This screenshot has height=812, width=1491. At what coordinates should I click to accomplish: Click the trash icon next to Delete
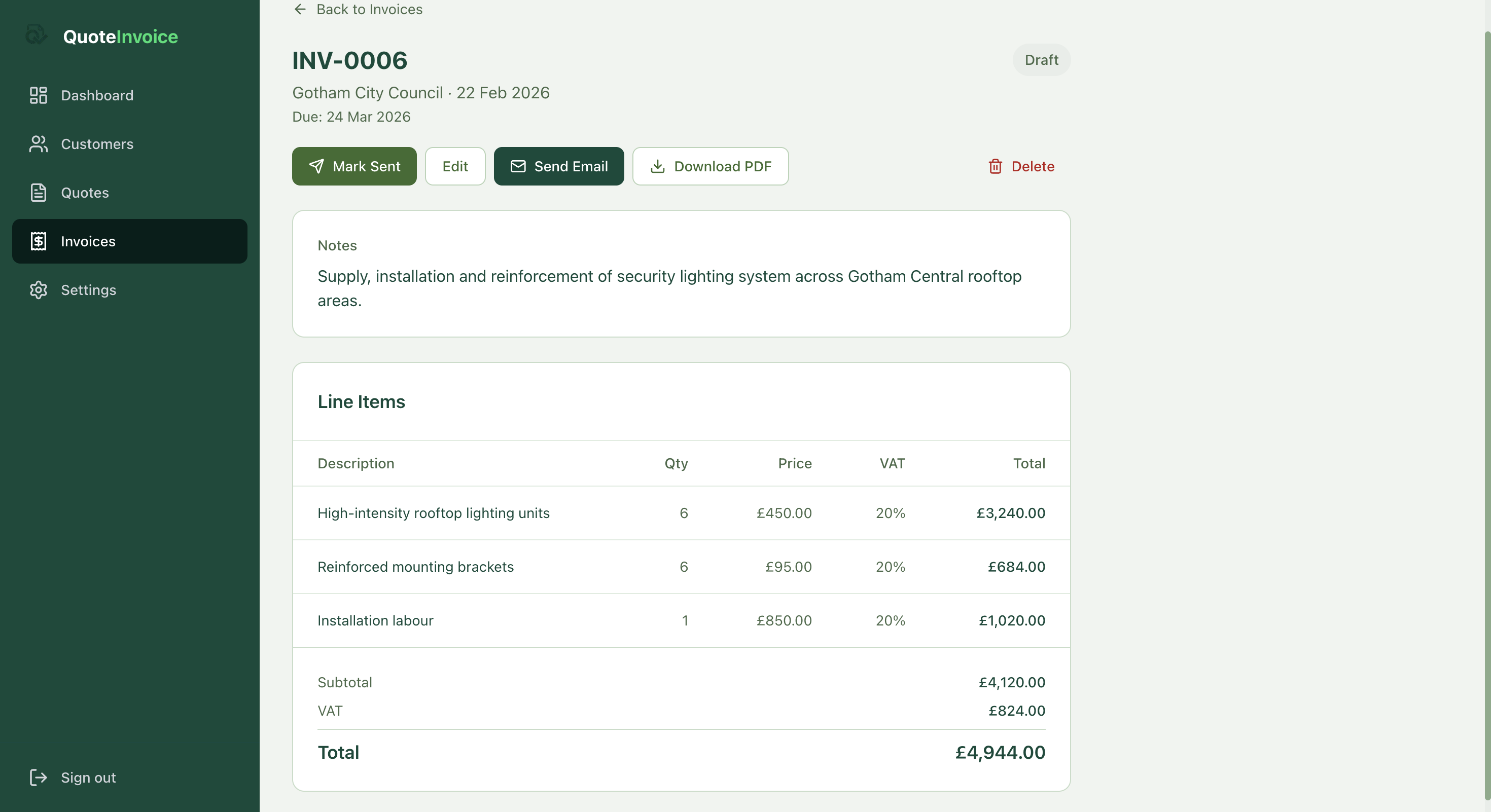pos(996,166)
